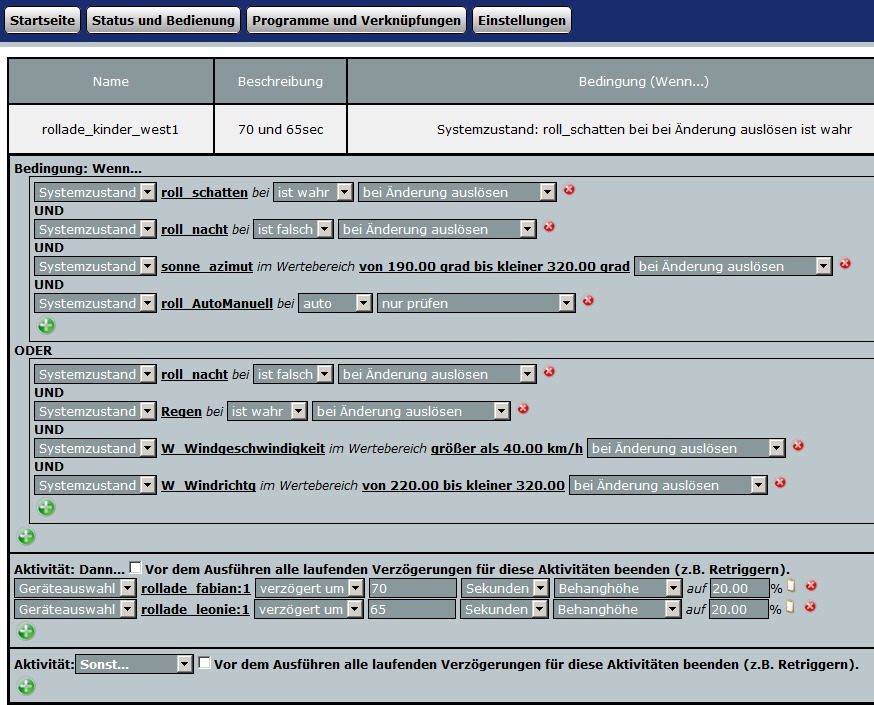Delete the roll_schatten condition row

coord(569,190)
